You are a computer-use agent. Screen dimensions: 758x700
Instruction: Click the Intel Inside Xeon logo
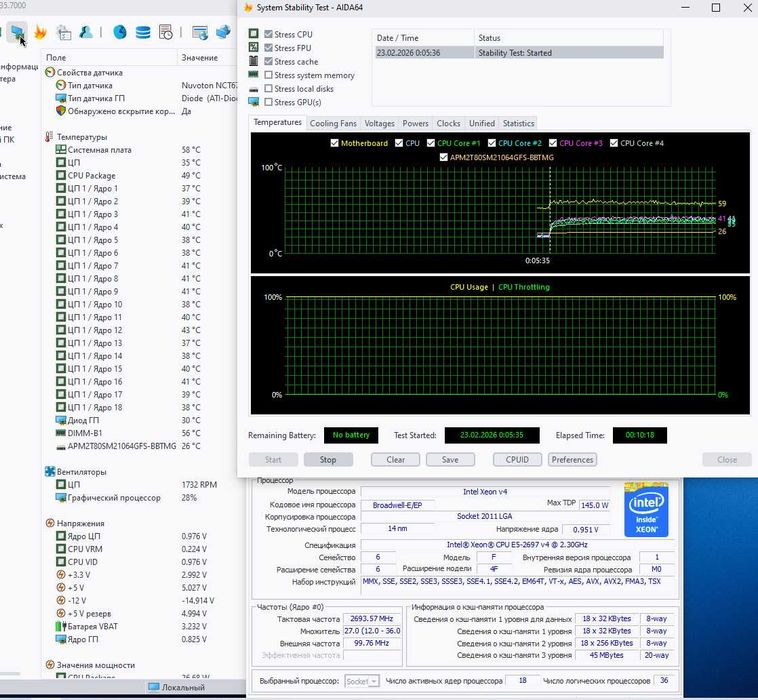click(646, 510)
